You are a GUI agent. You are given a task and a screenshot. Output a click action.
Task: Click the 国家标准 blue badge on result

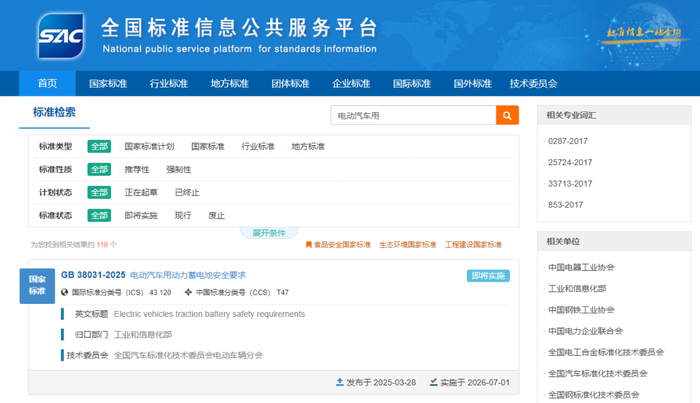point(37,285)
